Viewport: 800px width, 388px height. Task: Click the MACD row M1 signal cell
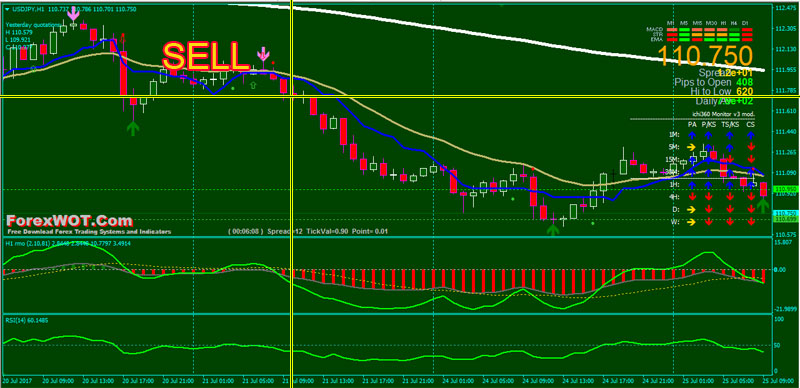pos(672,29)
